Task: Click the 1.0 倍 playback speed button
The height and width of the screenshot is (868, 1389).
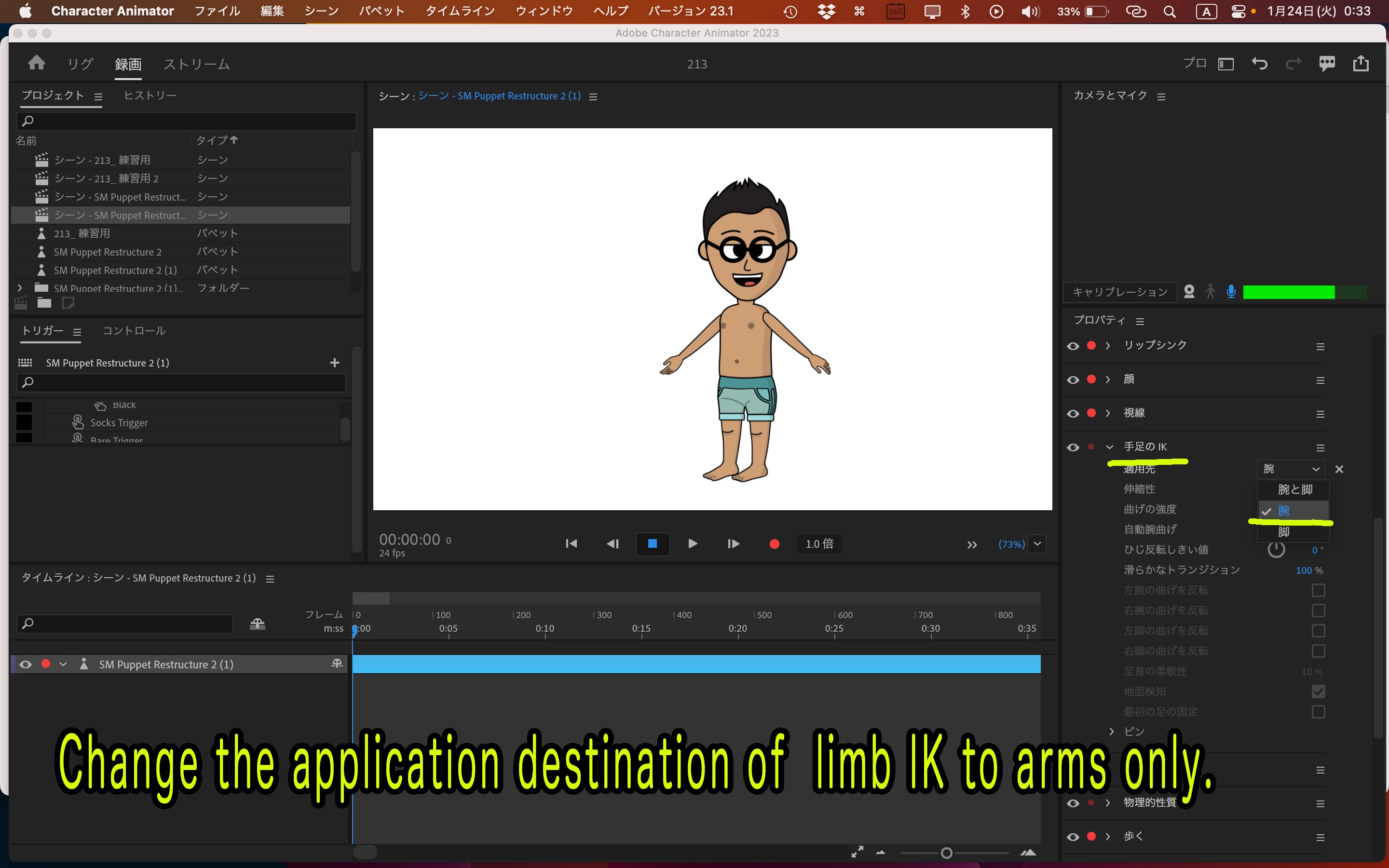Action: tap(819, 543)
